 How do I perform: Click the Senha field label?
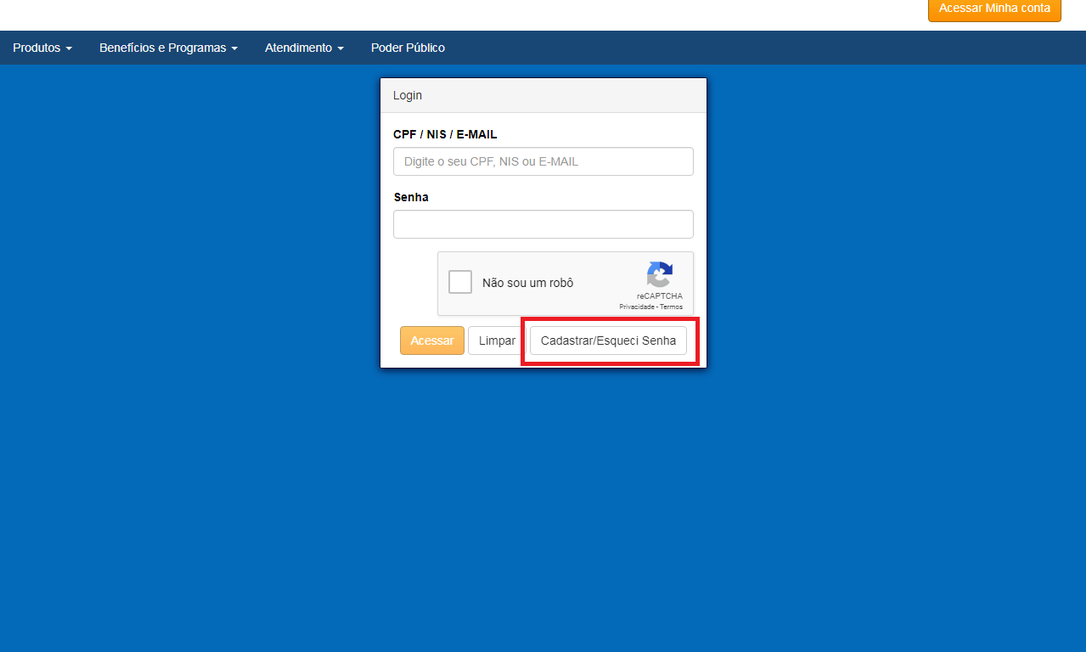411,197
